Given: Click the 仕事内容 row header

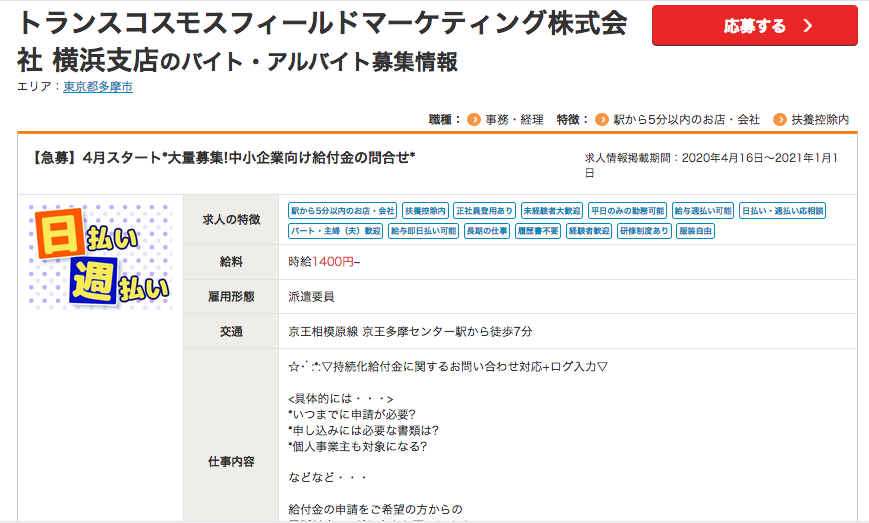Looking at the screenshot, I should pyautogui.click(x=231, y=461).
